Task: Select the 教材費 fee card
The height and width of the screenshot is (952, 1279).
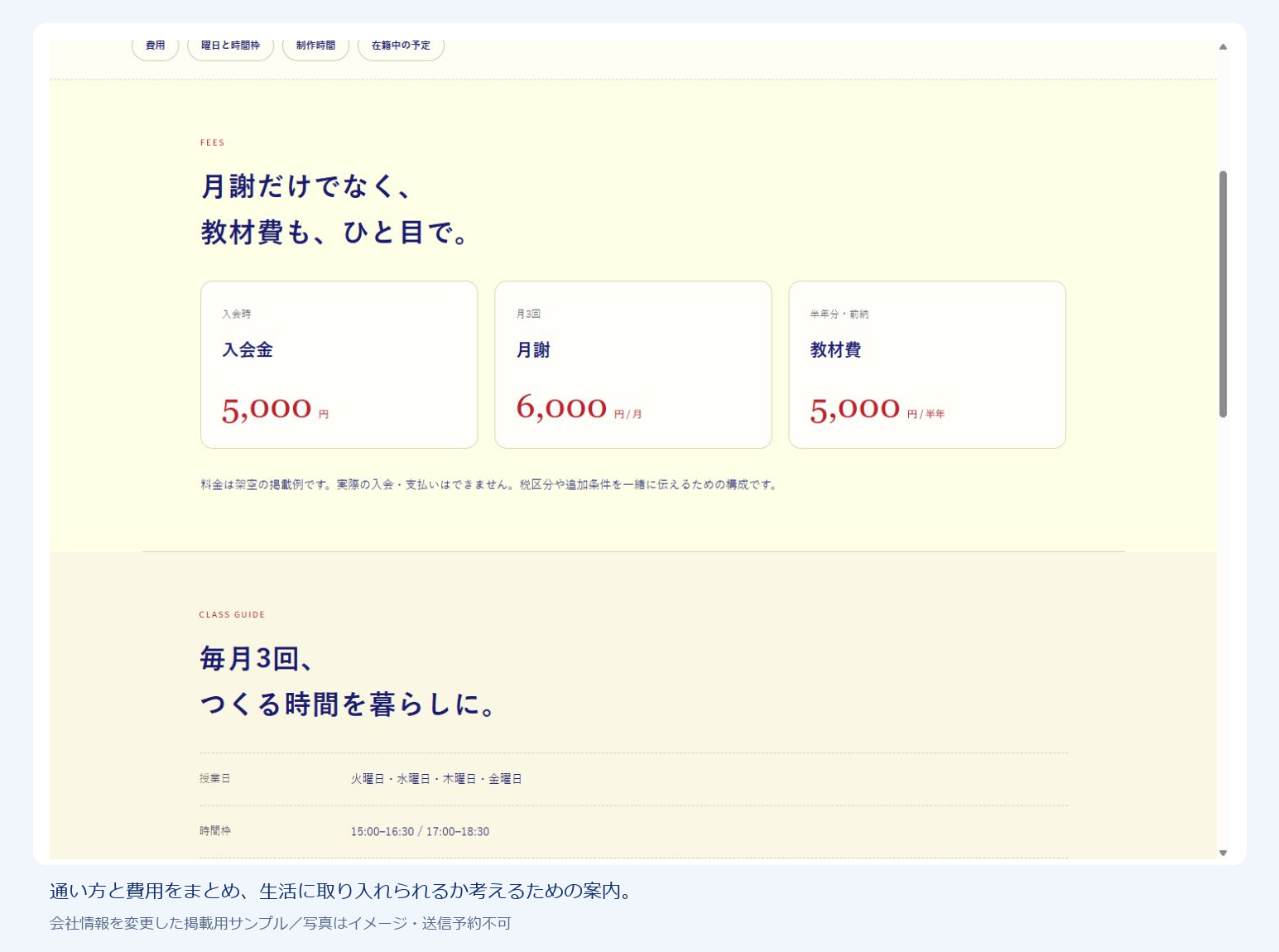Action: (927, 365)
